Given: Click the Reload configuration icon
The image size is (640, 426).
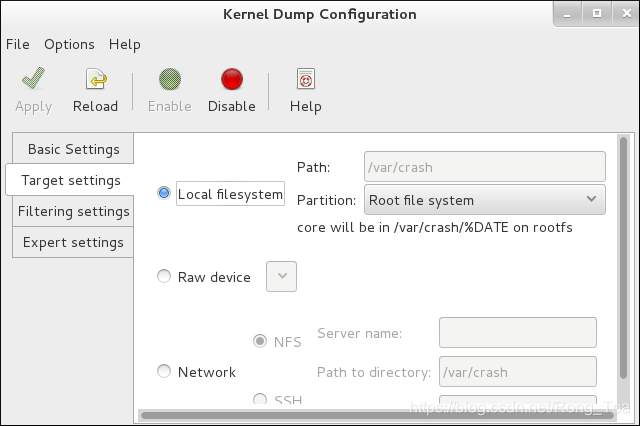Looking at the screenshot, I should tap(96, 78).
